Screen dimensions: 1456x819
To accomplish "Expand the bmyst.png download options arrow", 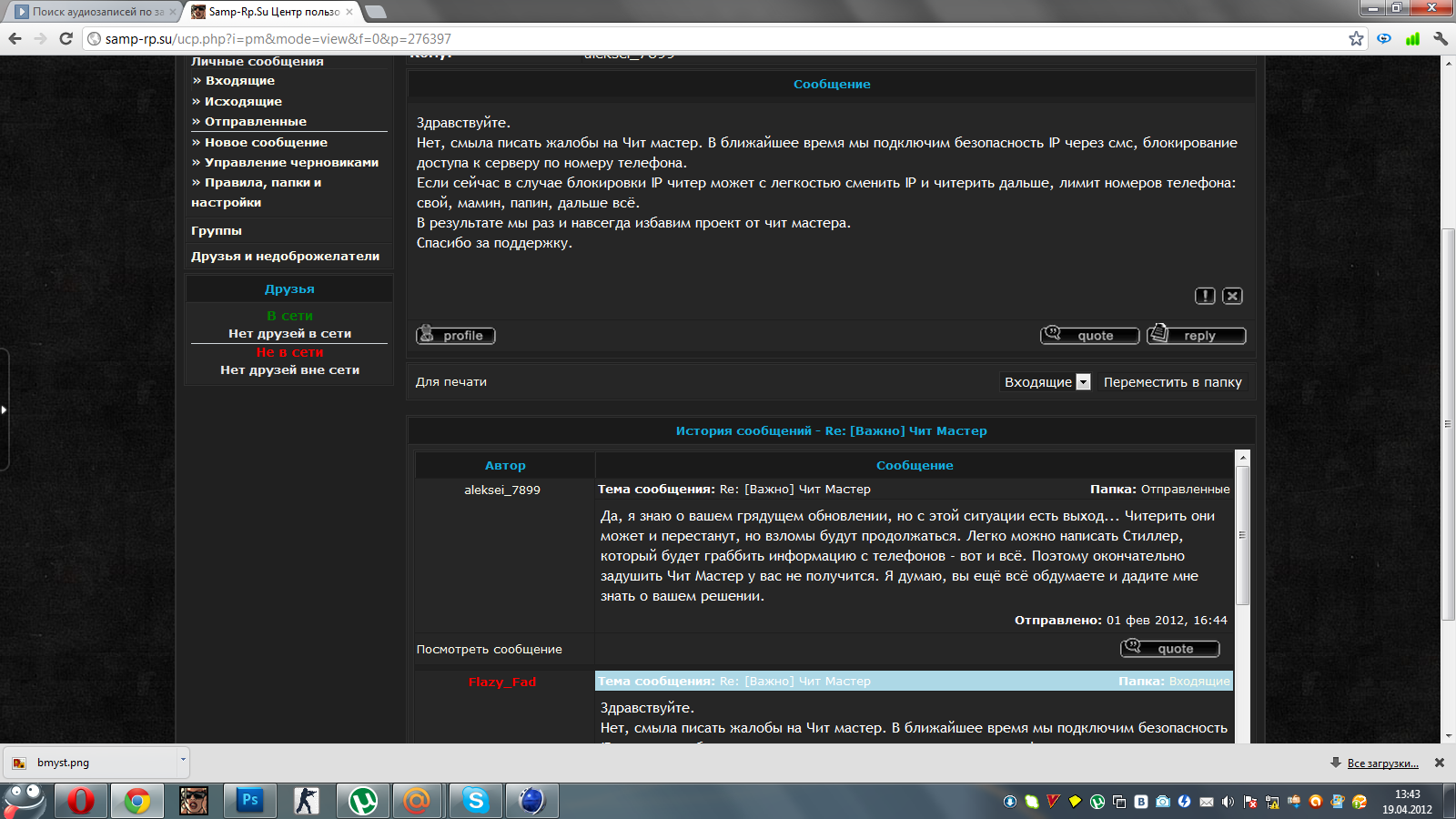I will pyautogui.click(x=183, y=759).
